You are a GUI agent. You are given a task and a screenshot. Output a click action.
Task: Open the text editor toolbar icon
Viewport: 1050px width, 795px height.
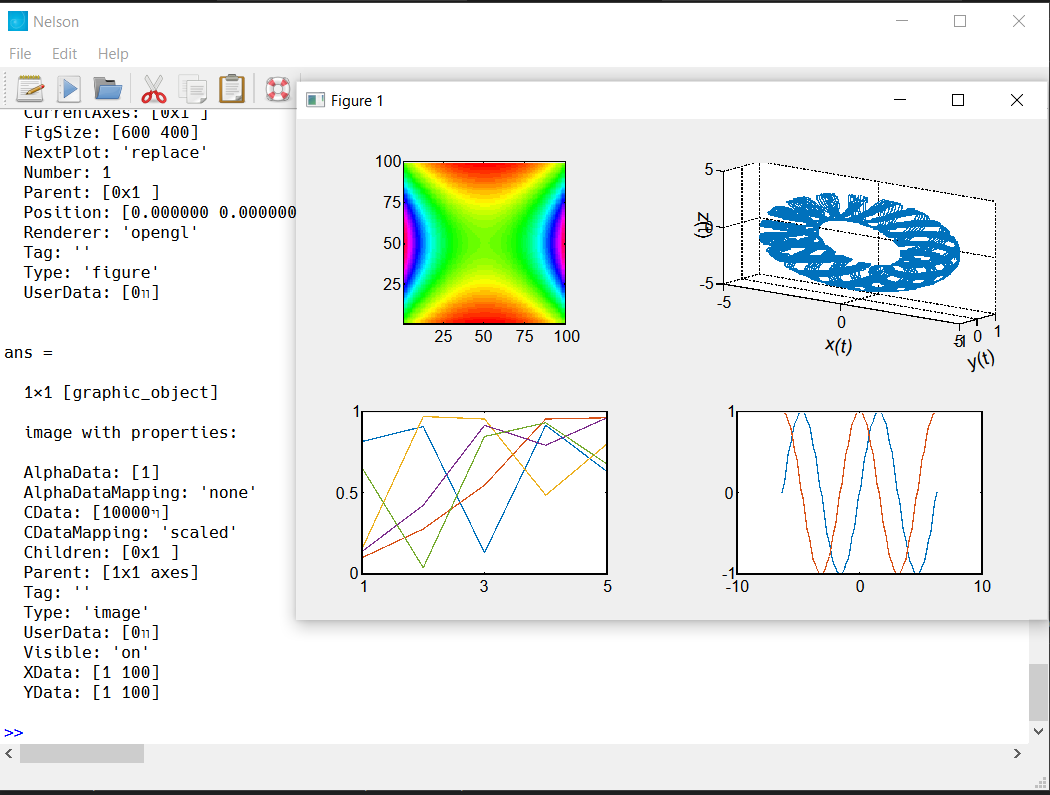click(30, 88)
